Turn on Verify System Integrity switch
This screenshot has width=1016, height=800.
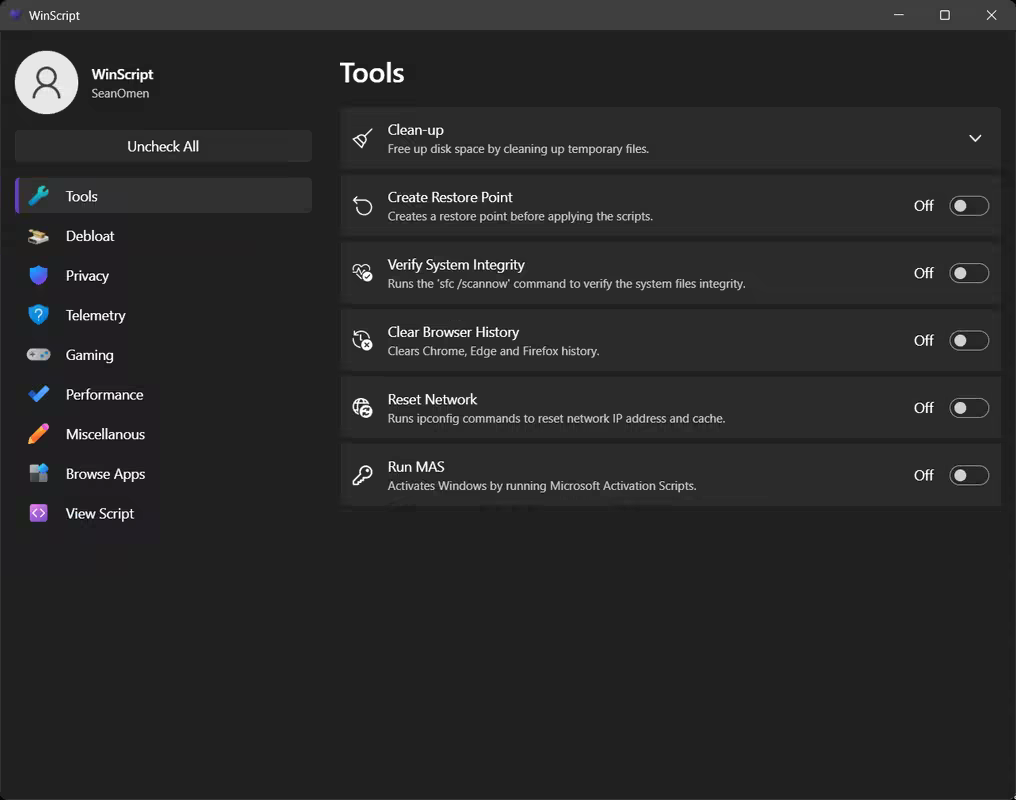pos(969,273)
